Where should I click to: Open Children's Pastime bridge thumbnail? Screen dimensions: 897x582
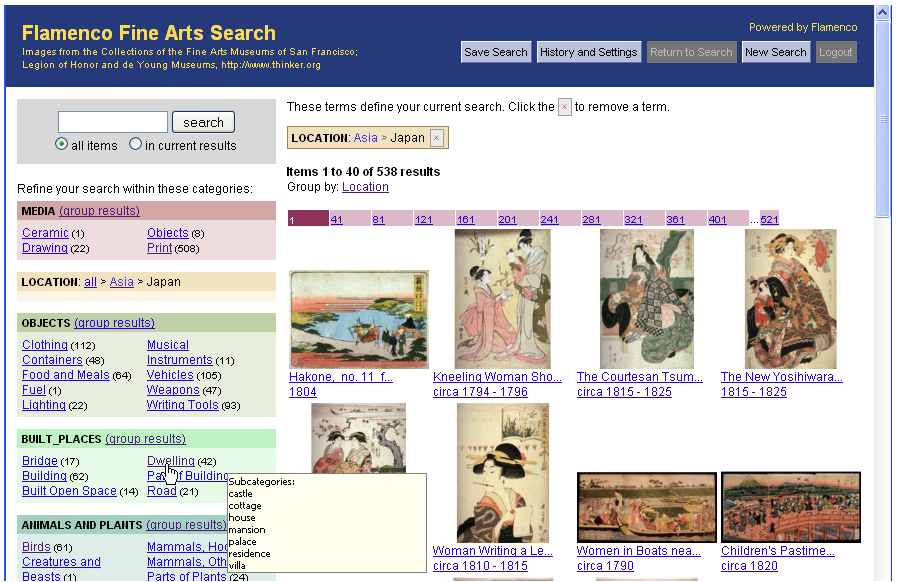point(791,507)
